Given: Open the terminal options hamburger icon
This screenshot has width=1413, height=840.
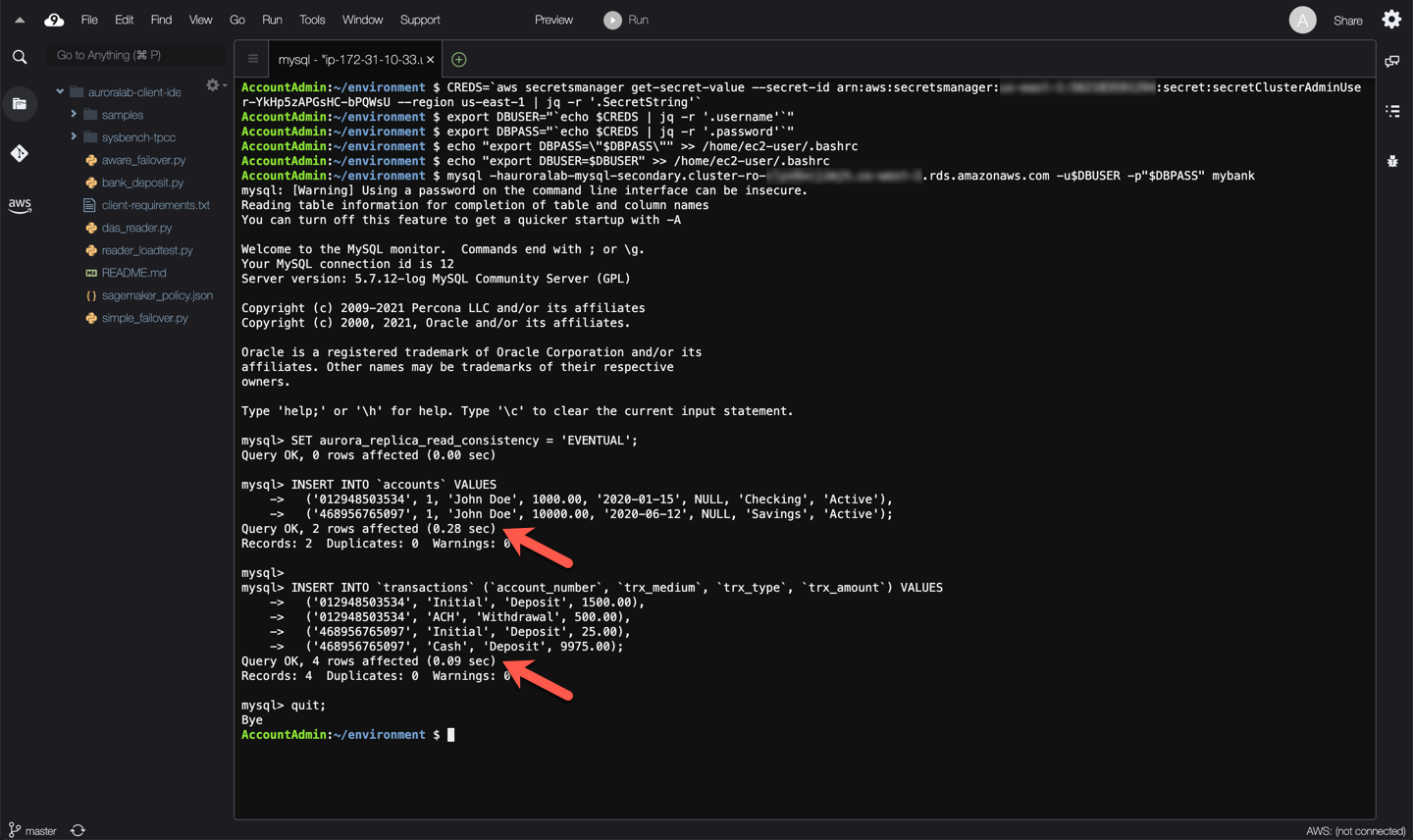Looking at the screenshot, I should tap(252, 59).
